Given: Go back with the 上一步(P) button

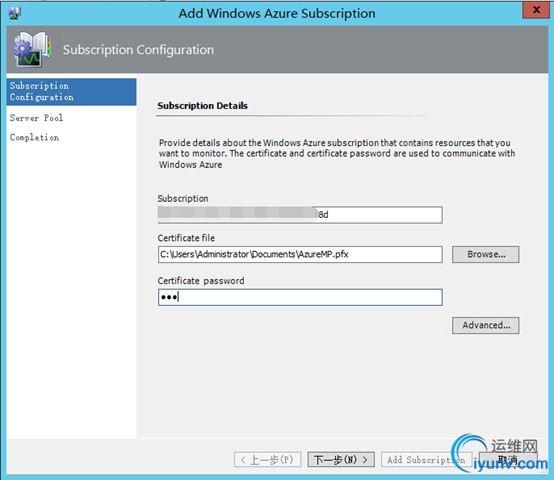Looking at the screenshot, I should (267, 460).
